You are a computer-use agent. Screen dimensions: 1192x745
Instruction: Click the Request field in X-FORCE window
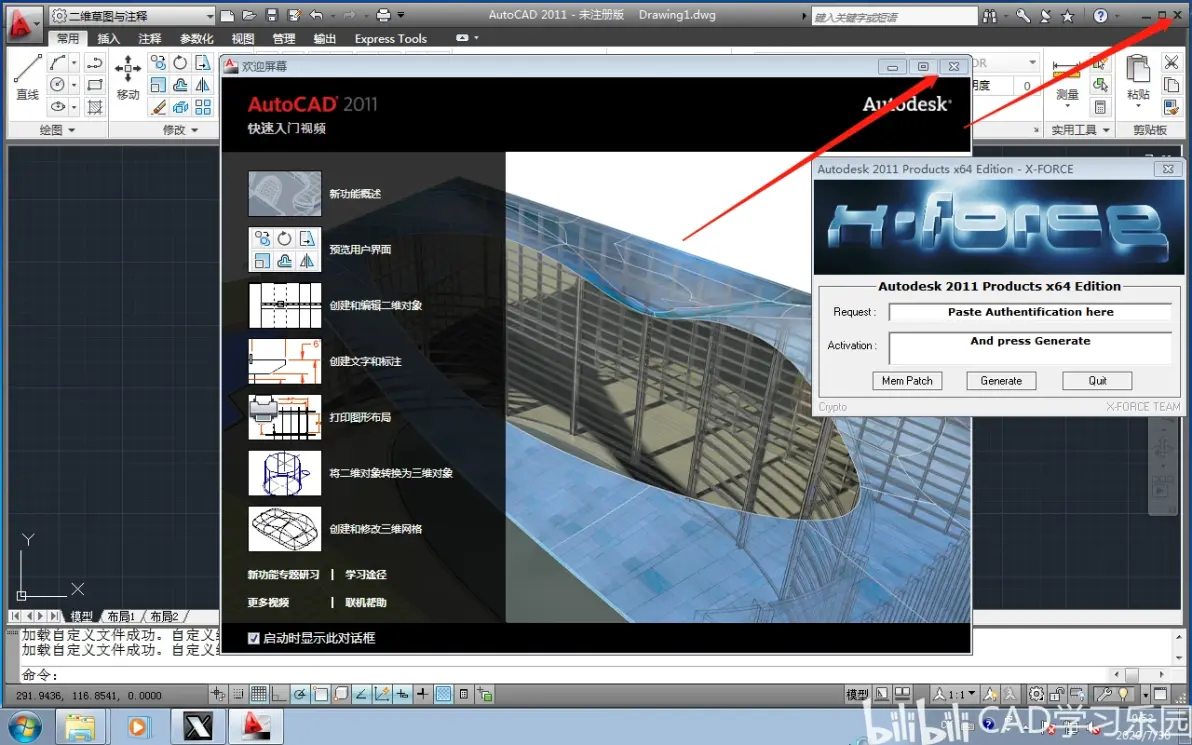pos(1030,312)
